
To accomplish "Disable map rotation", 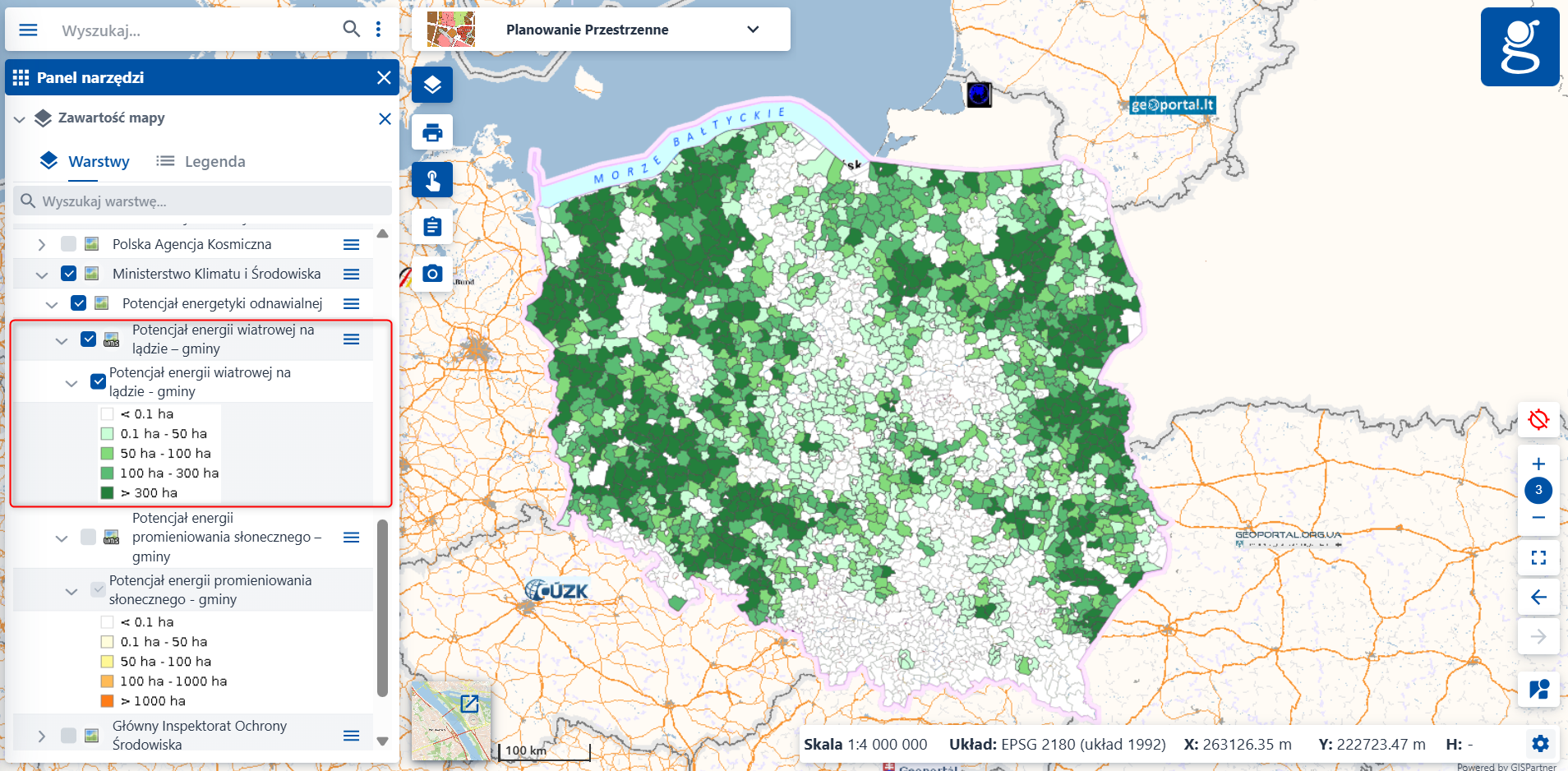I will click(1538, 419).
